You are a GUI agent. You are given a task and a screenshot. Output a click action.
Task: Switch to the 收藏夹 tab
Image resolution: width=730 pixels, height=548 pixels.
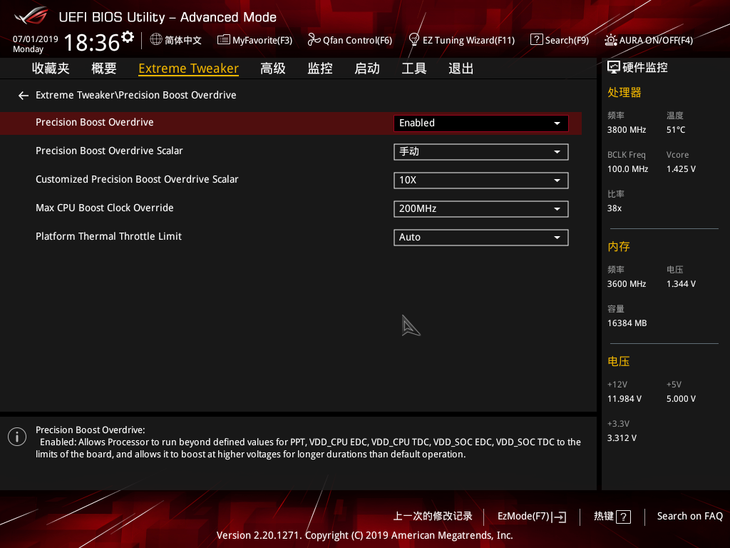(51, 68)
